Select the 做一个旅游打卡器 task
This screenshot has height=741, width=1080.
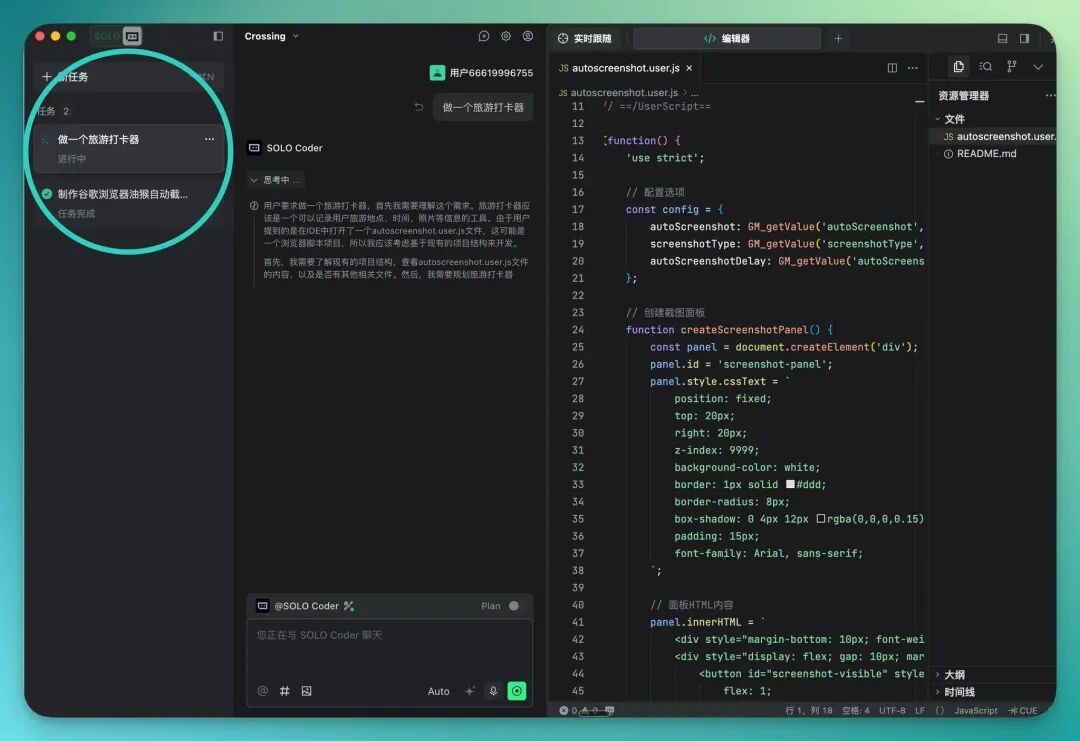click(129, 148)
